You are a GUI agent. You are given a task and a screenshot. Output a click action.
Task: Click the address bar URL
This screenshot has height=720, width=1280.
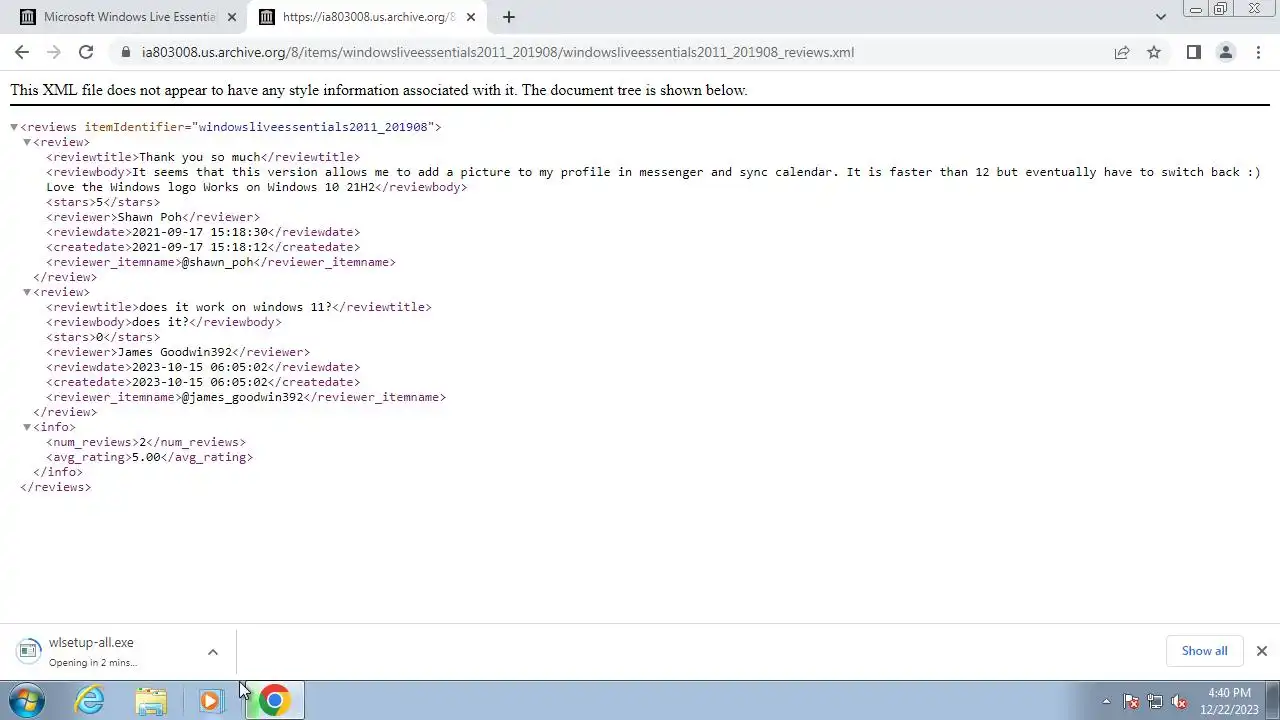[x=498, y=52]
